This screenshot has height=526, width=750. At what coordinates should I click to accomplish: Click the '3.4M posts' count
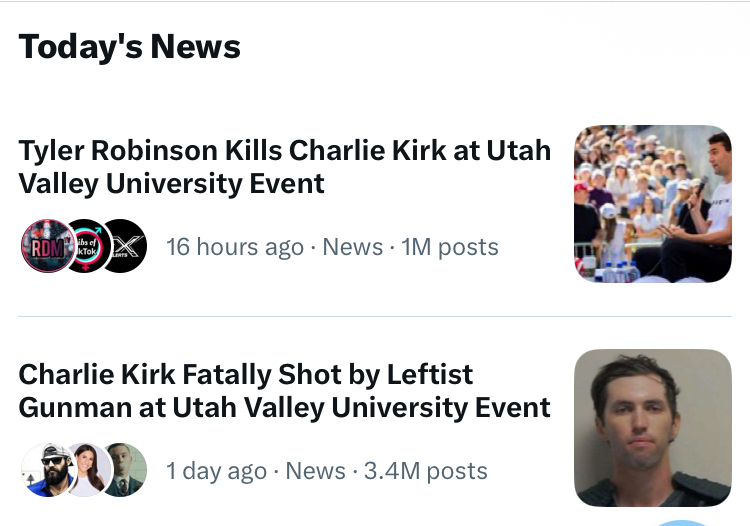426,471
